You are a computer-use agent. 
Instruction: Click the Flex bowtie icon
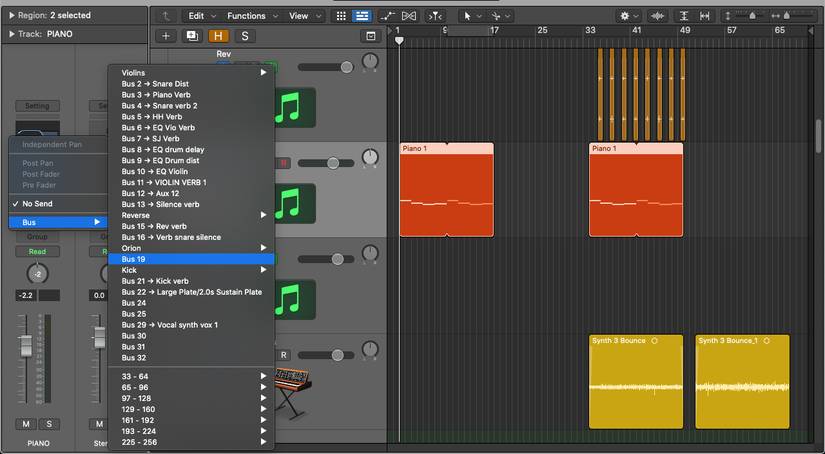click(409, 16)
